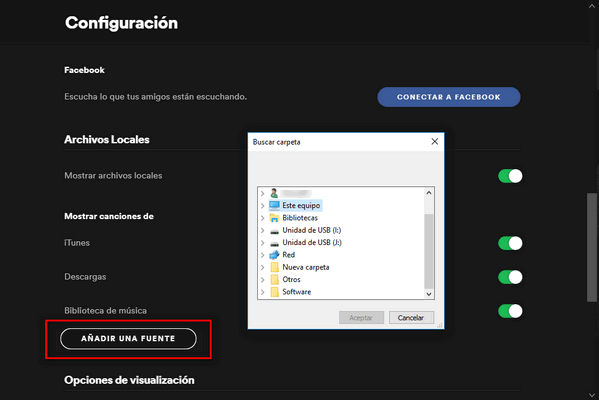Select Unidad de USB (I:) entry
The image size is (599, 400).
click(312, 230)
